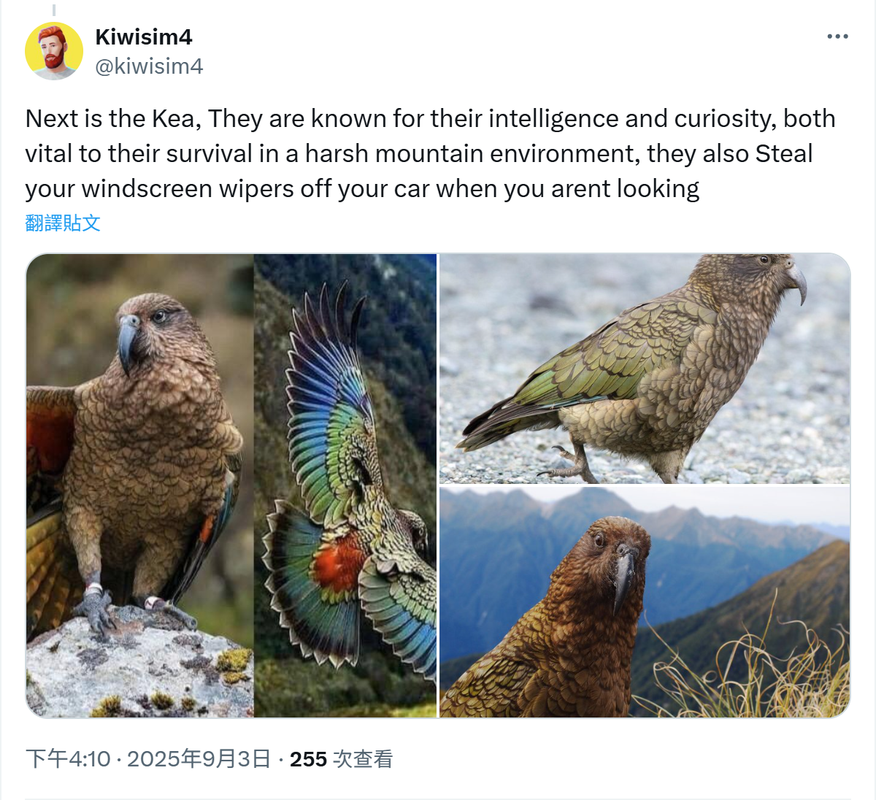The width and height of the screenshot is (876, 800).
Task: Open the kea with mountains photo
Action: (645, 602)
